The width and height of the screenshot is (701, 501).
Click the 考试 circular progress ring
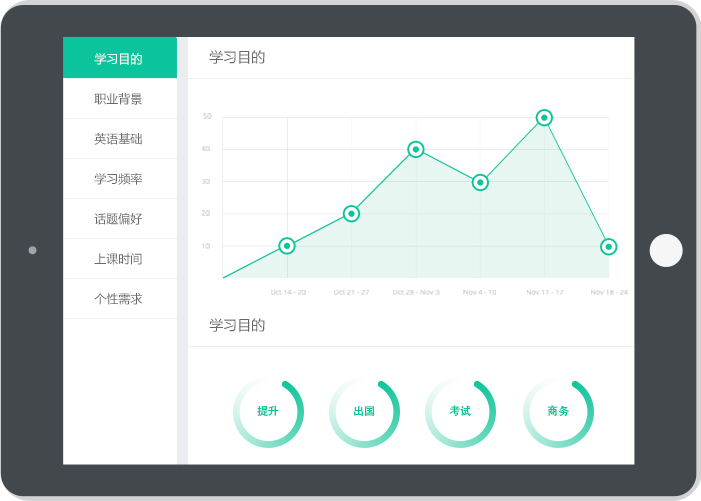(x=460, y=412)
